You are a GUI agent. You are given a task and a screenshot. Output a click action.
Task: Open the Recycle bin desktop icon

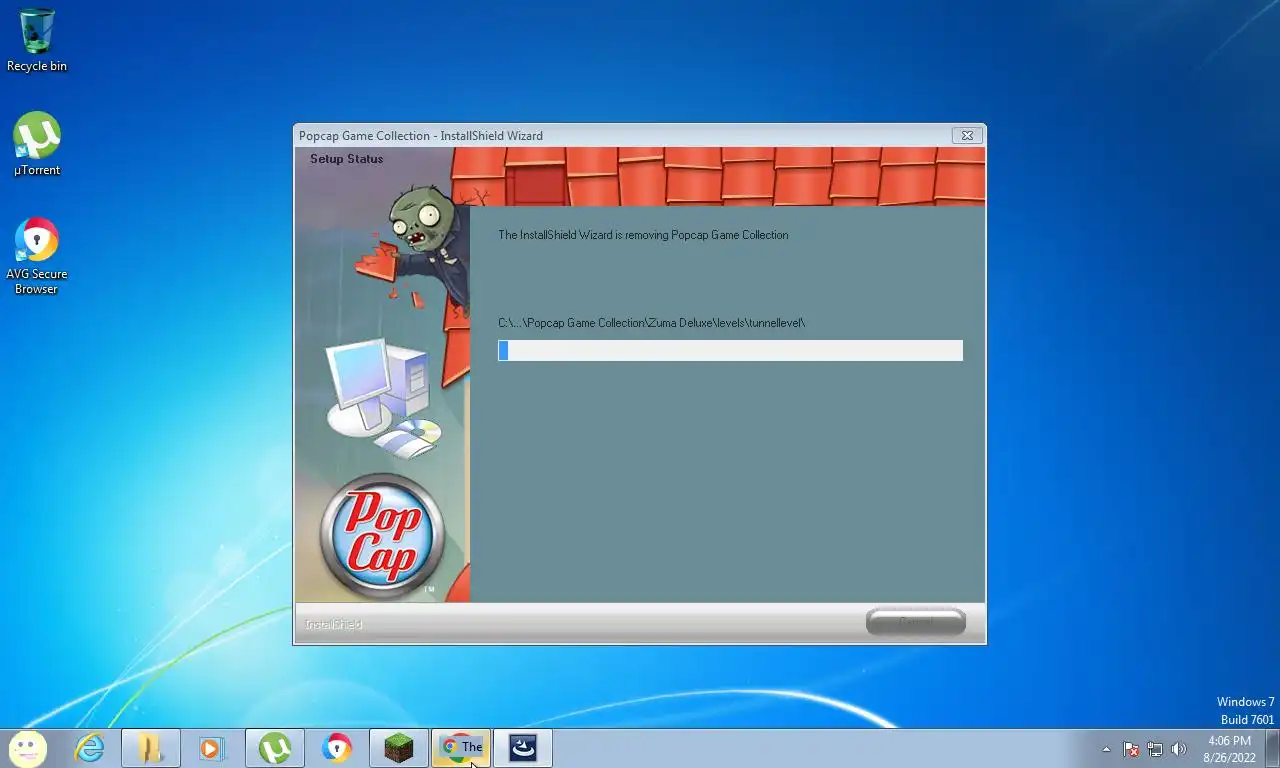pyautogui.click(x=37, y=40)
